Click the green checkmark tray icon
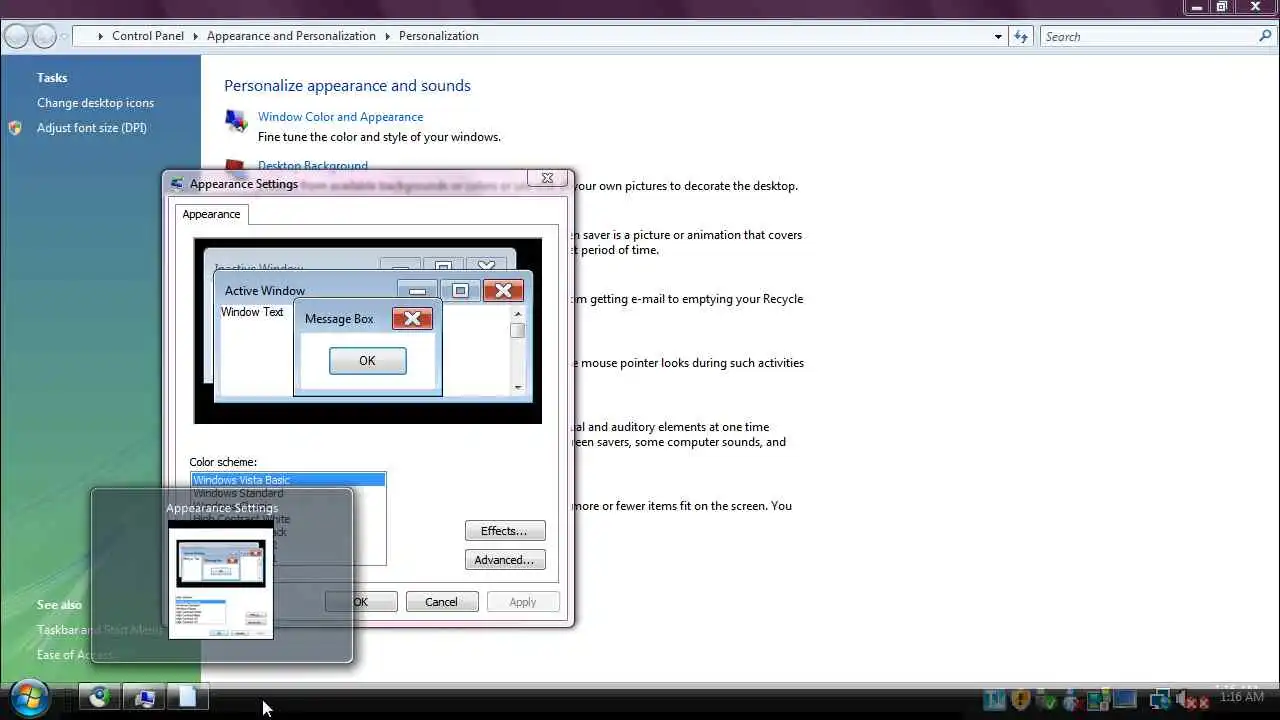The width and height of the screenshot is (1280, 720). coord(1047,699)
